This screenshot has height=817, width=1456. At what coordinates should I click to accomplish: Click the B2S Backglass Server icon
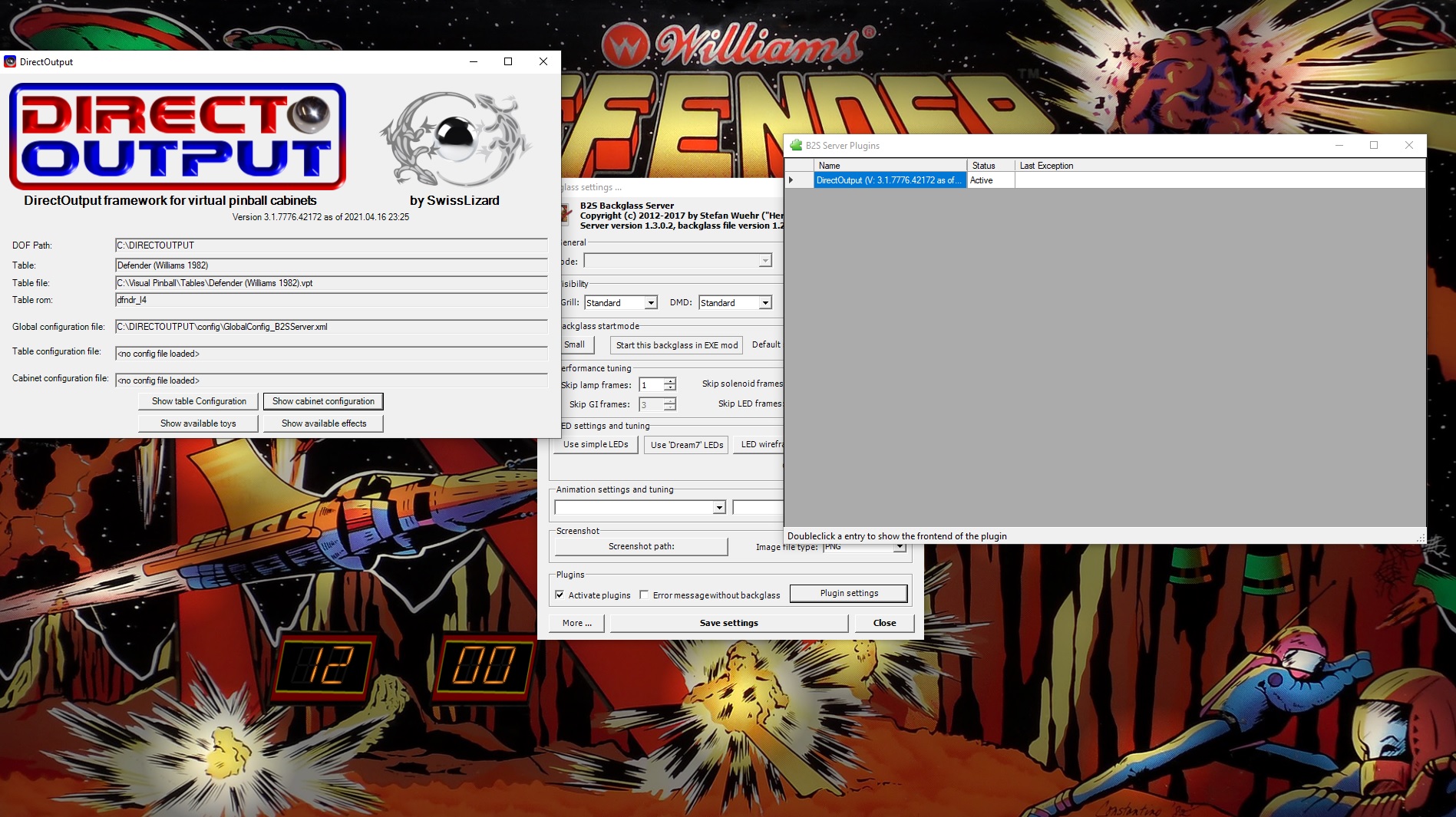564,215
